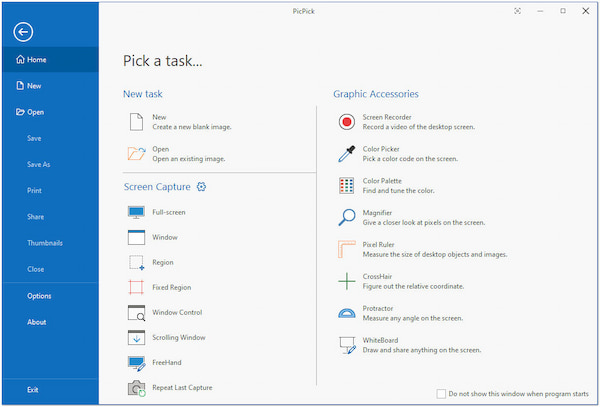
Task: Click the Screen Recorder icon
Action: point(347,122)
